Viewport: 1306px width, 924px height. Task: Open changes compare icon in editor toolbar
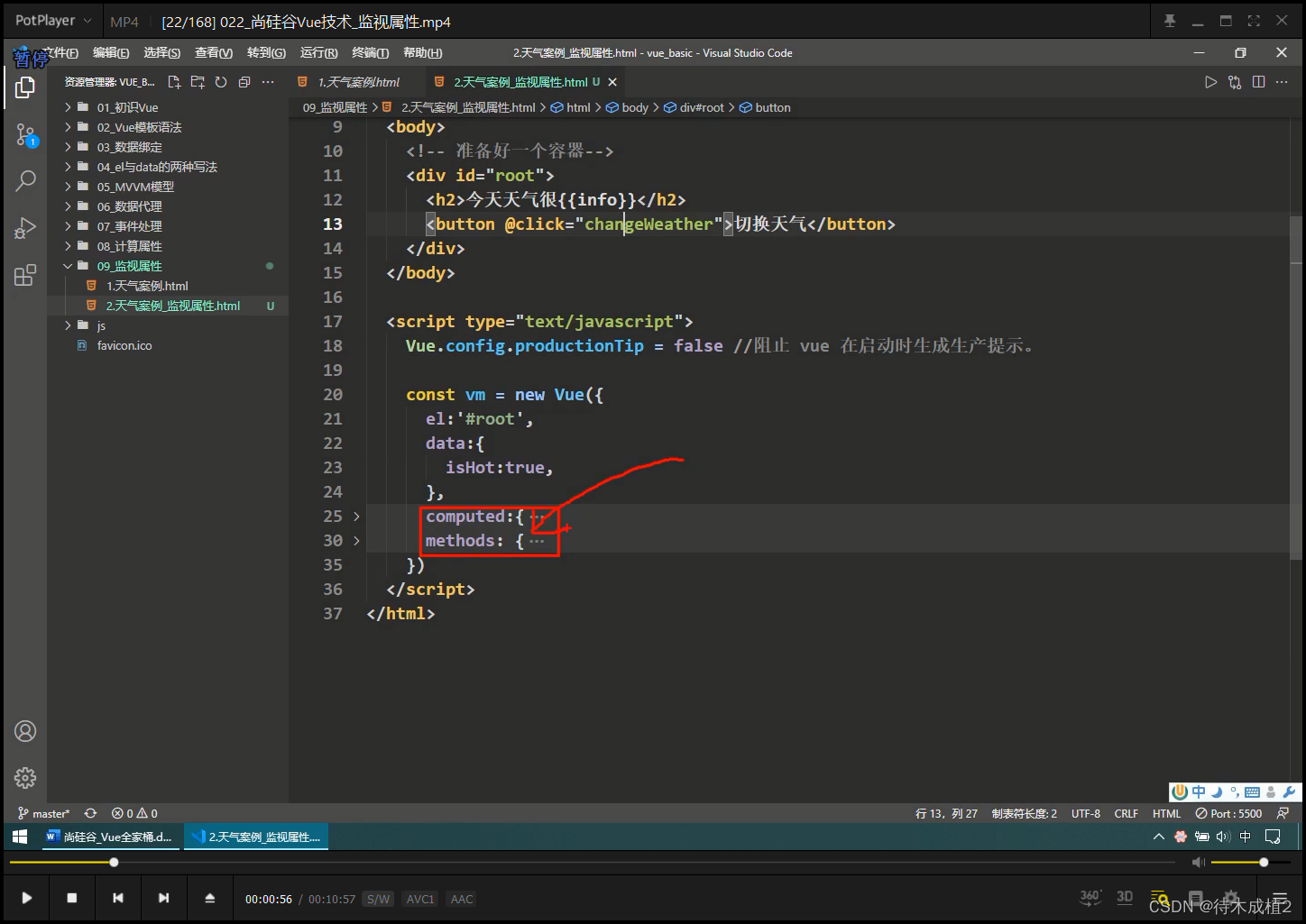tap(1235, 82)
